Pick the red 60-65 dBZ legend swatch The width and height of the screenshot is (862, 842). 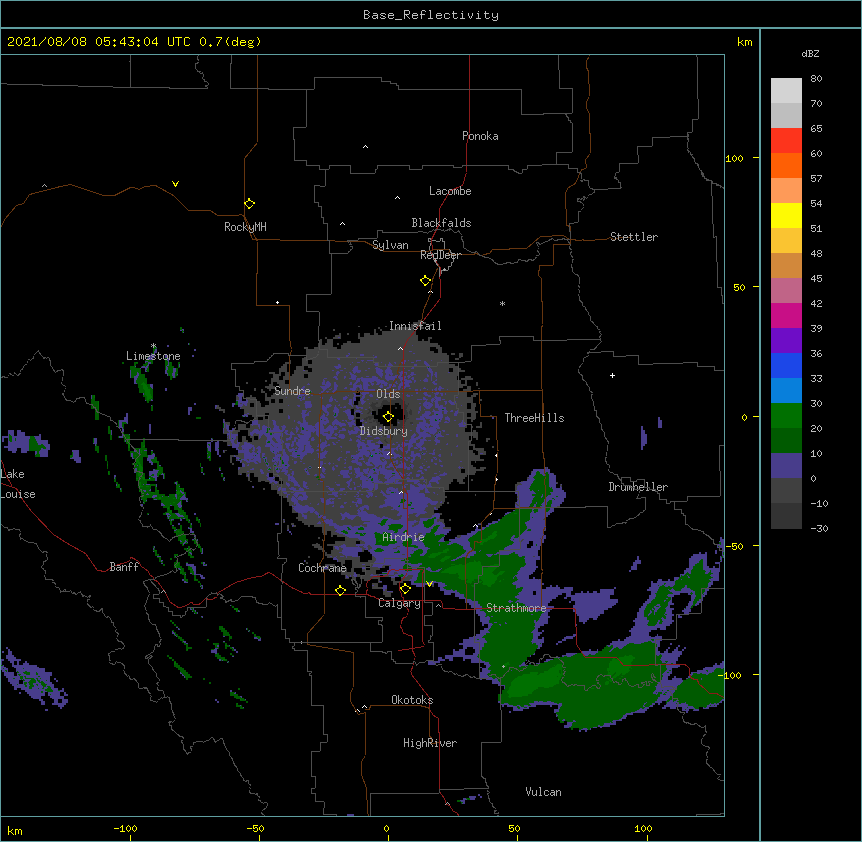click(x=786, y=141)
